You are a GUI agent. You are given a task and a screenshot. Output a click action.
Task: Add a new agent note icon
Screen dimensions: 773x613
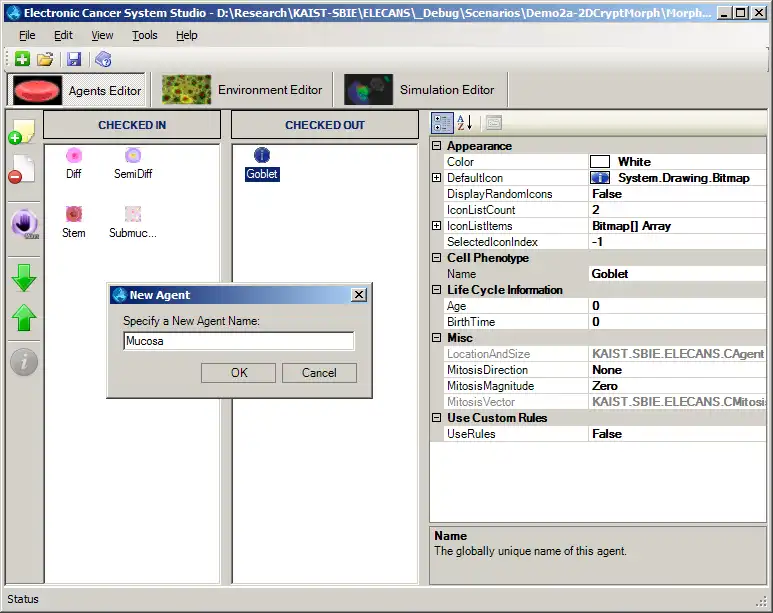coord(22,132)
